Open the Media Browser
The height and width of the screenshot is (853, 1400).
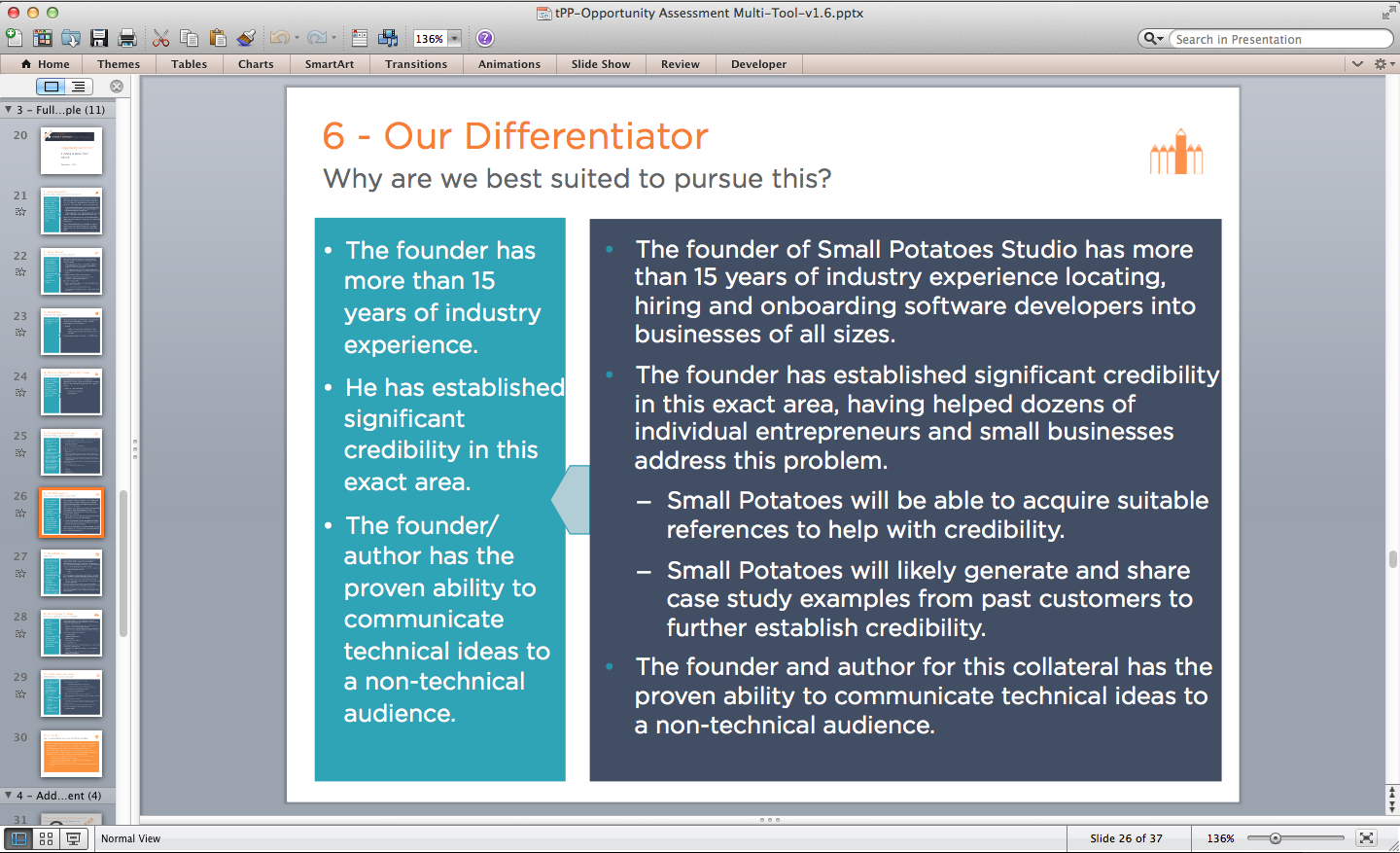click(388, 38)
